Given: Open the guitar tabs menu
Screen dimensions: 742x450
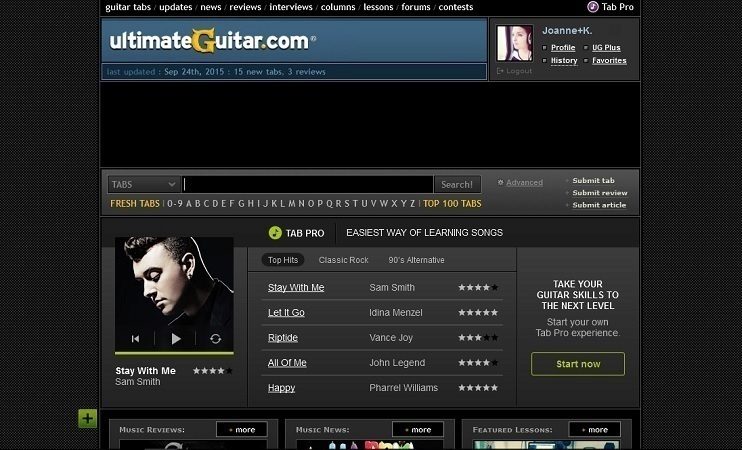Looking at the screenshot, I should (128, 7).
